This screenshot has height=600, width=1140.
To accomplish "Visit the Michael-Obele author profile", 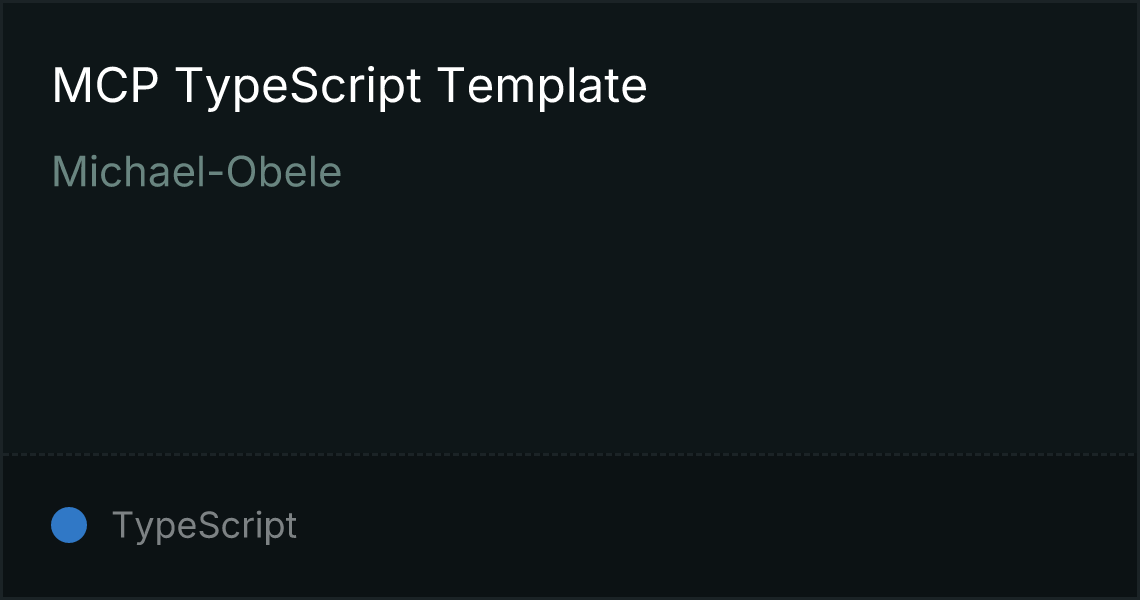I will (x=196, y=172).
